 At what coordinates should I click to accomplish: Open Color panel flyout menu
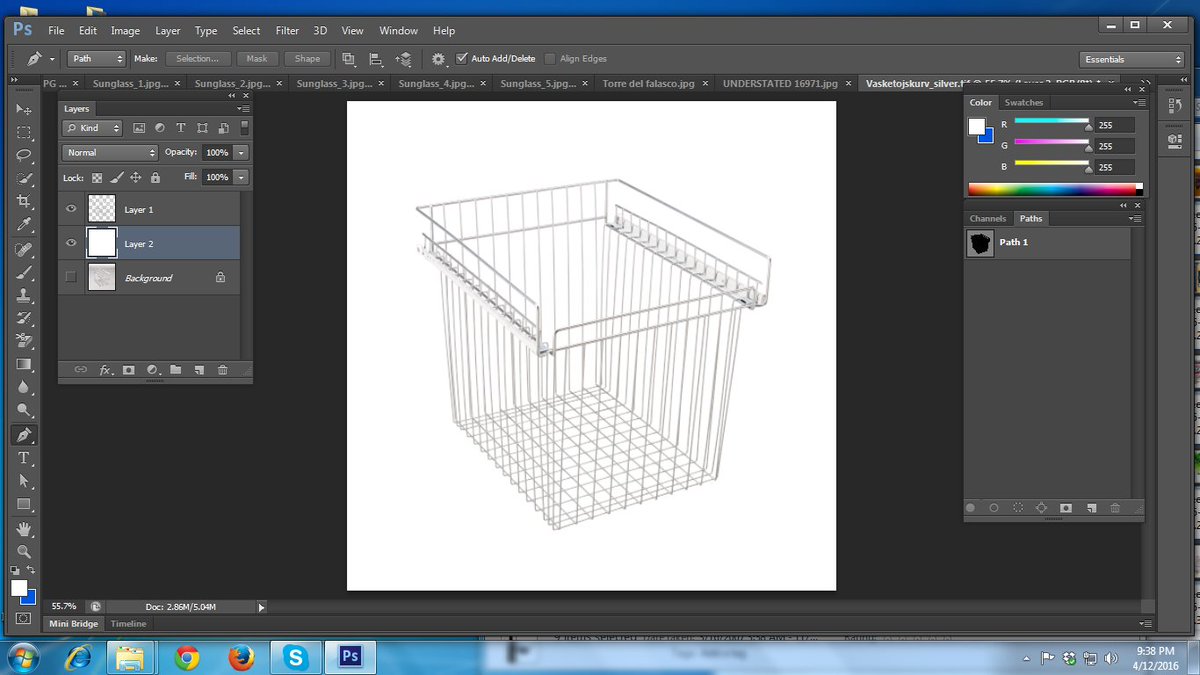pyautogui.click(x=1139, y=102)
